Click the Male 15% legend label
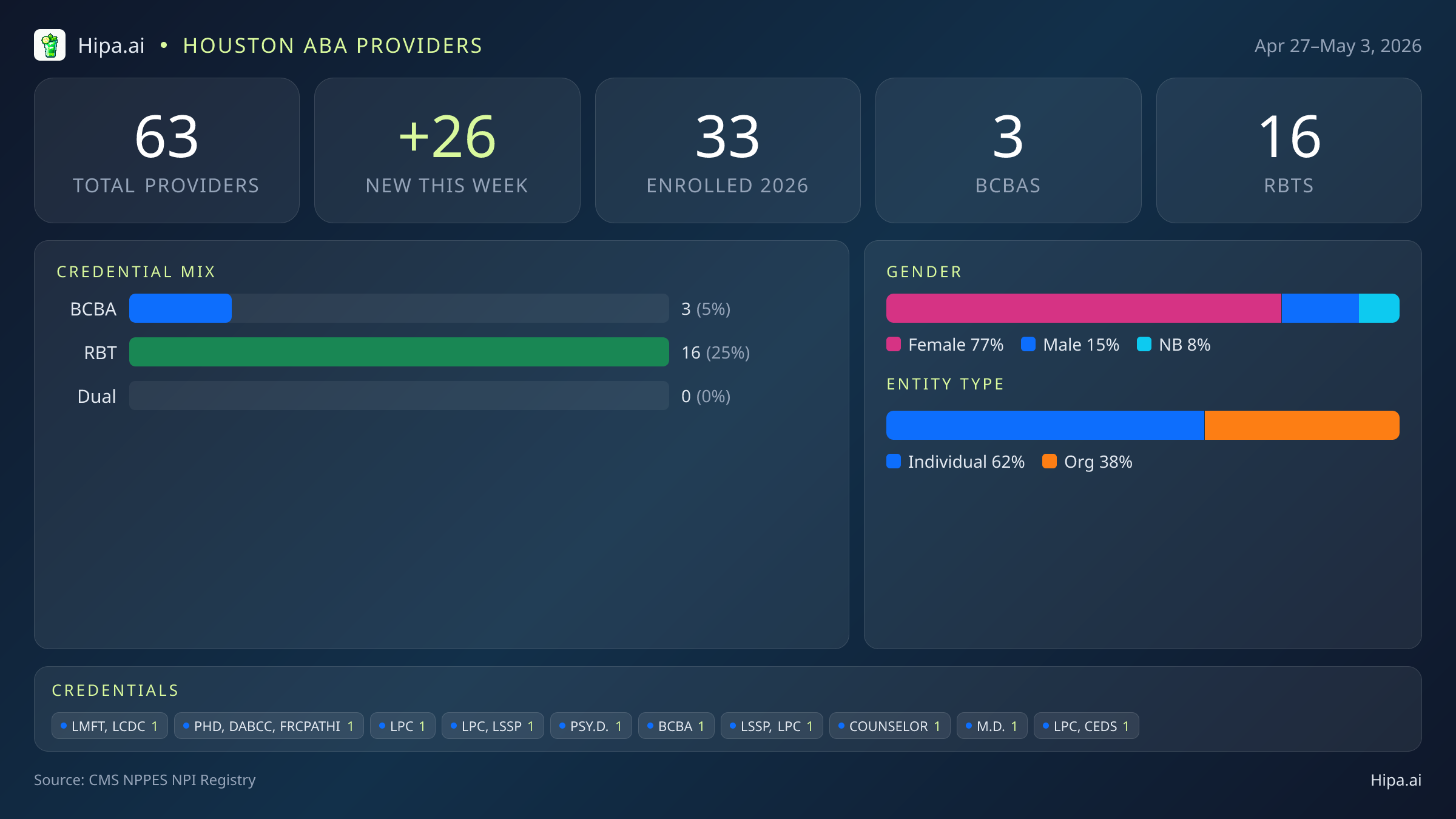Screen dimensions: 1456x819 pos(1081,345)
